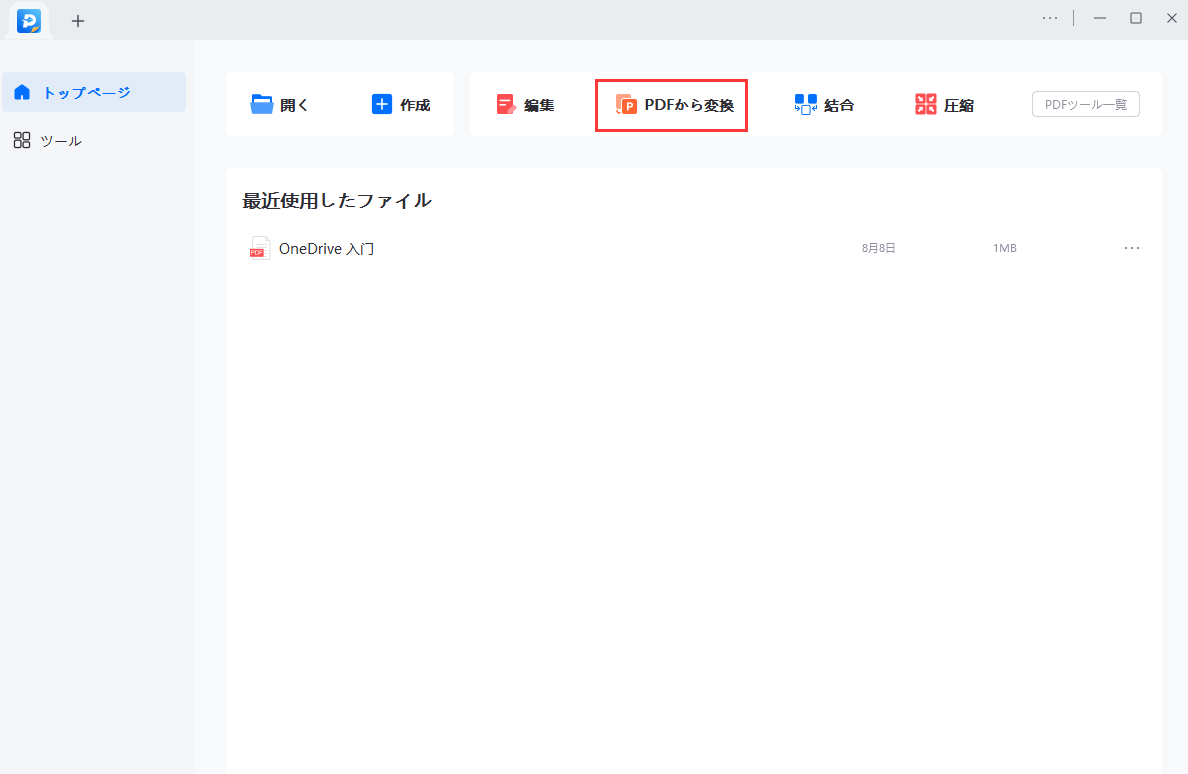This screenshot has width=1188, height=774.
Task: Maximize the application window
Action: [x=1136, y=18]
